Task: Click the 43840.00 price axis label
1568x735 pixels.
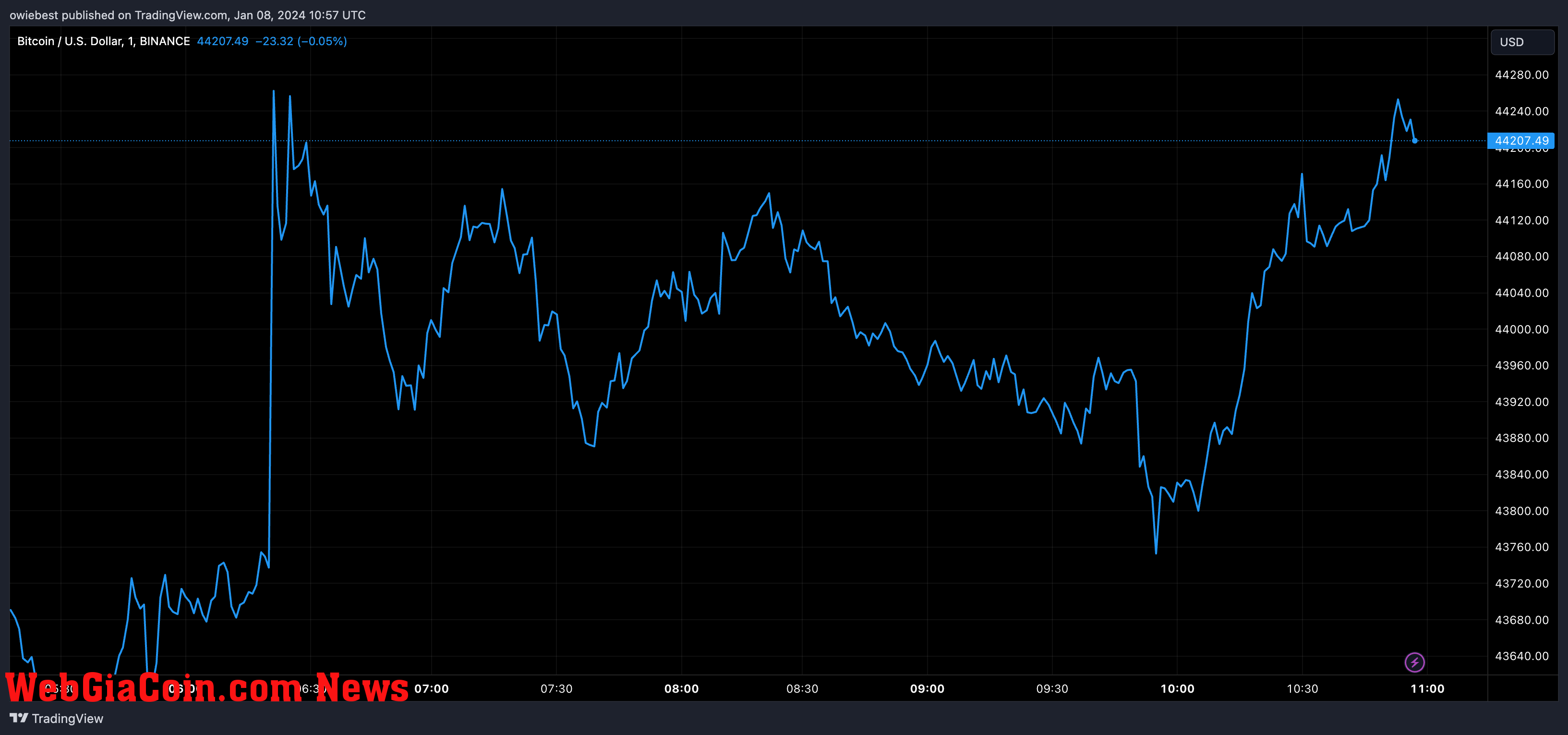Action: point(1522,474)
